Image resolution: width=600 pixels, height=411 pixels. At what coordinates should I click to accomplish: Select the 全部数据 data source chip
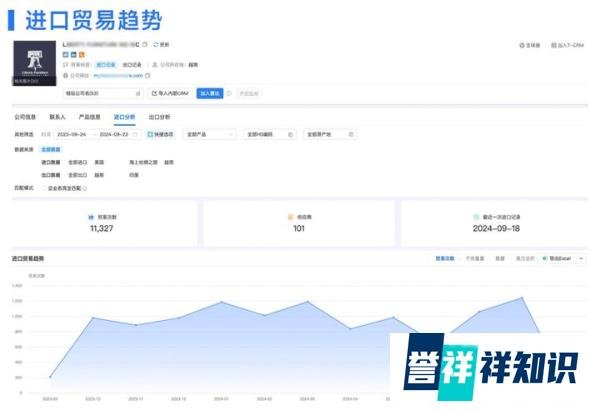pyautogui.click(x=51, y=149)
